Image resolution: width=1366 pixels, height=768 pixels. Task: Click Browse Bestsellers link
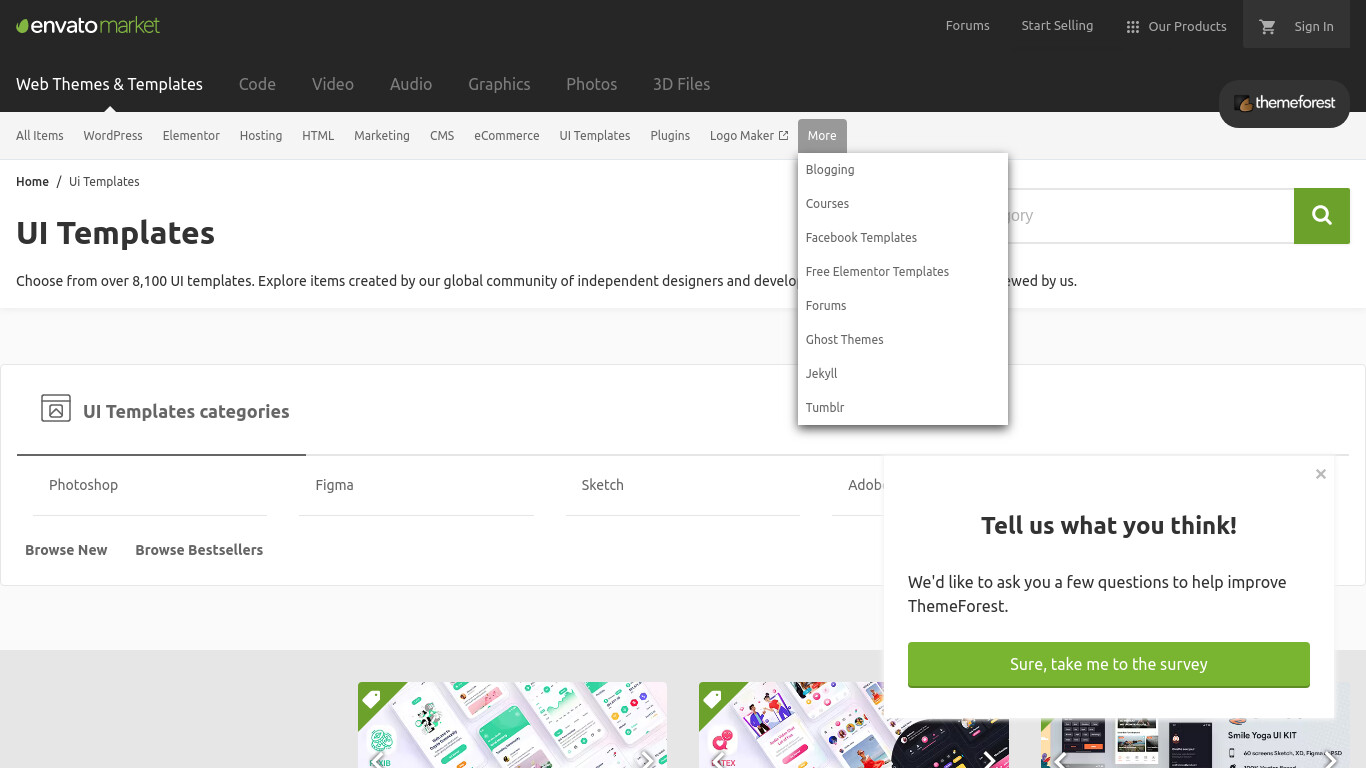click(x=199, y=550)
